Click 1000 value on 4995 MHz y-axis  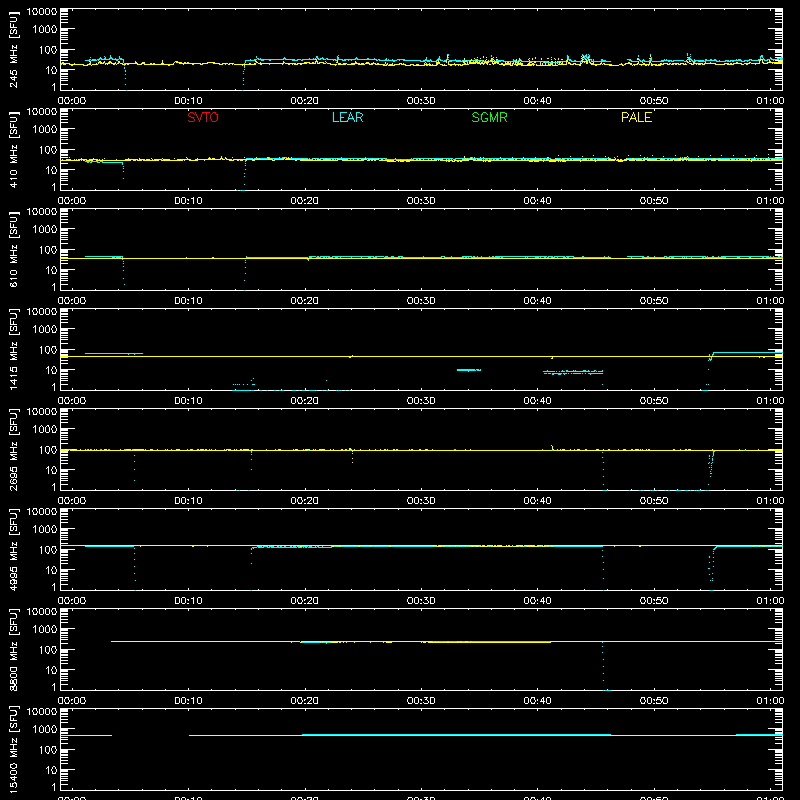[45, 530]
